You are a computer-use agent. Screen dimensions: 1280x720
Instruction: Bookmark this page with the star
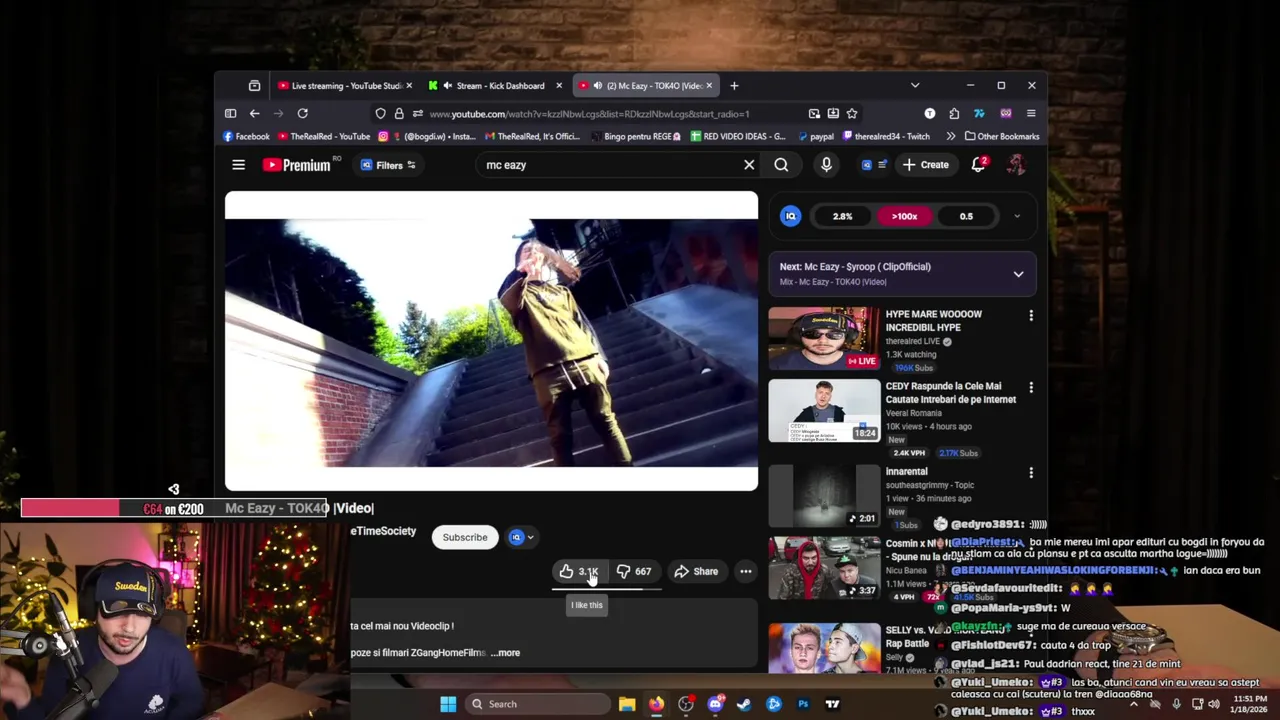tap(852, 114)
